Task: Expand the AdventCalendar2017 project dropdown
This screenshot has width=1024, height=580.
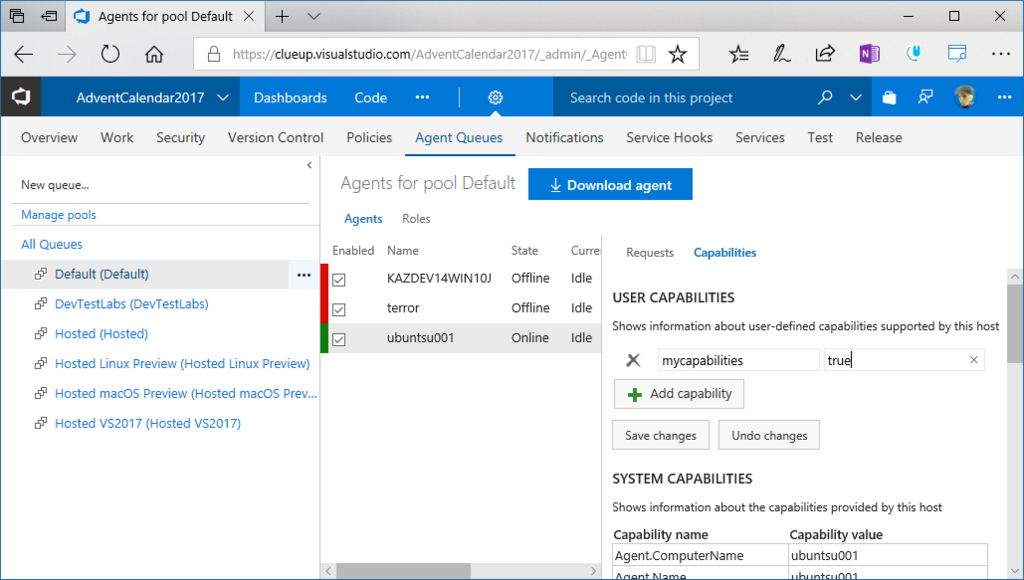Action: tap(223, 97)
